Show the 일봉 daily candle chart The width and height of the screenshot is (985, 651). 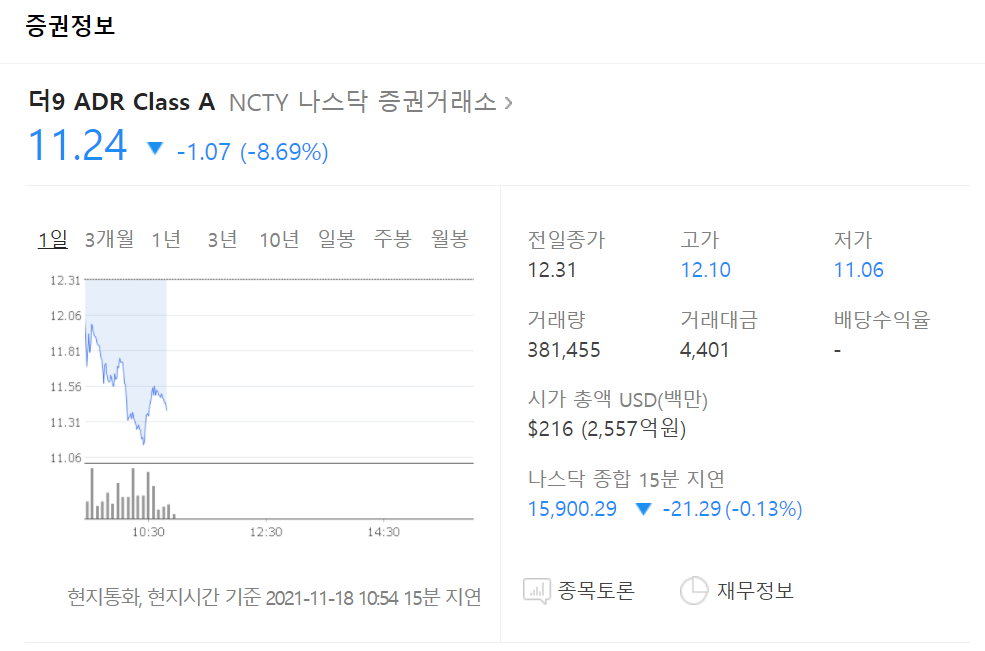(337, 239)
